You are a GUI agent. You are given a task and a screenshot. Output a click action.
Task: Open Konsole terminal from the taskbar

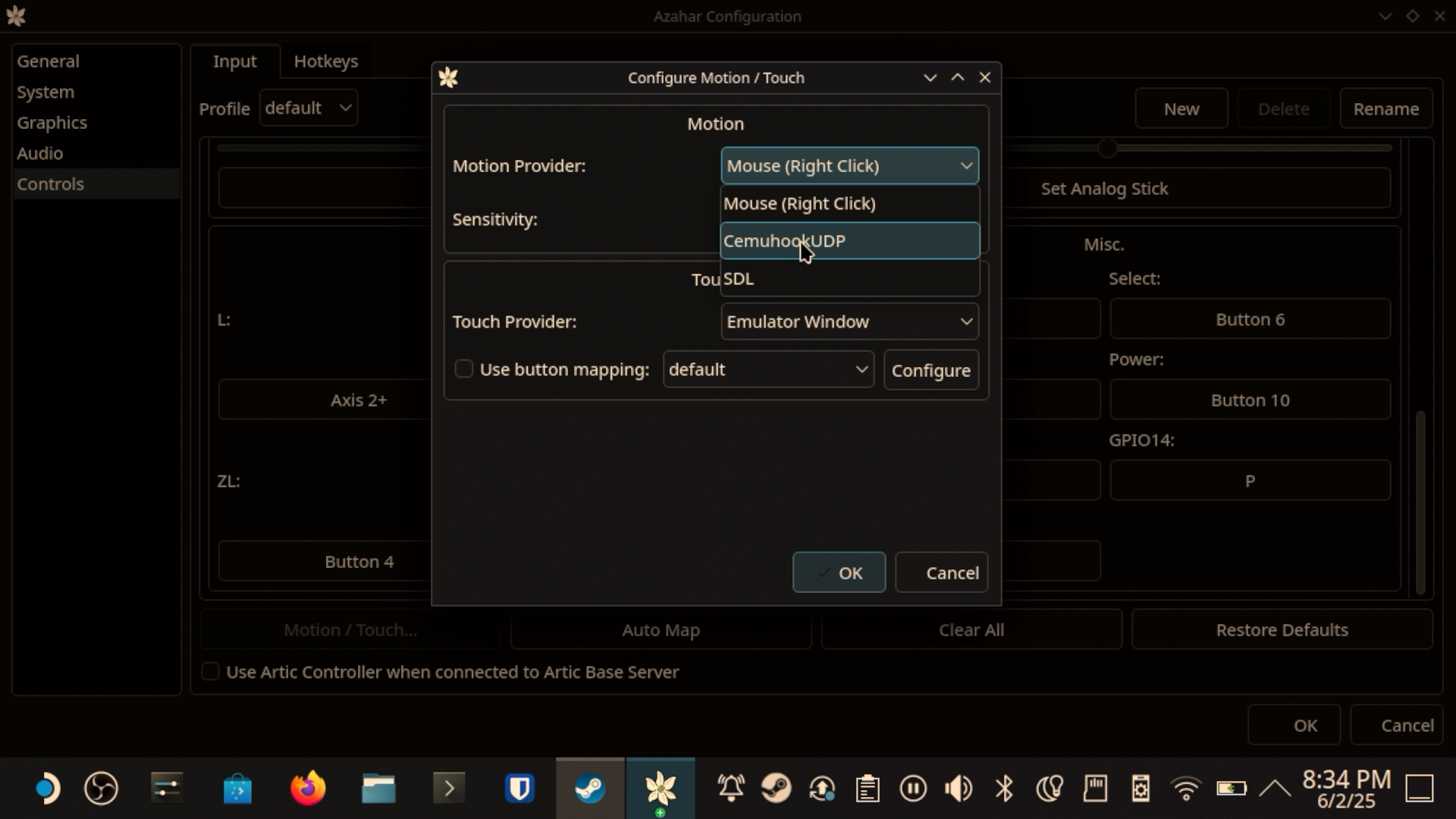tap(449, 789)
